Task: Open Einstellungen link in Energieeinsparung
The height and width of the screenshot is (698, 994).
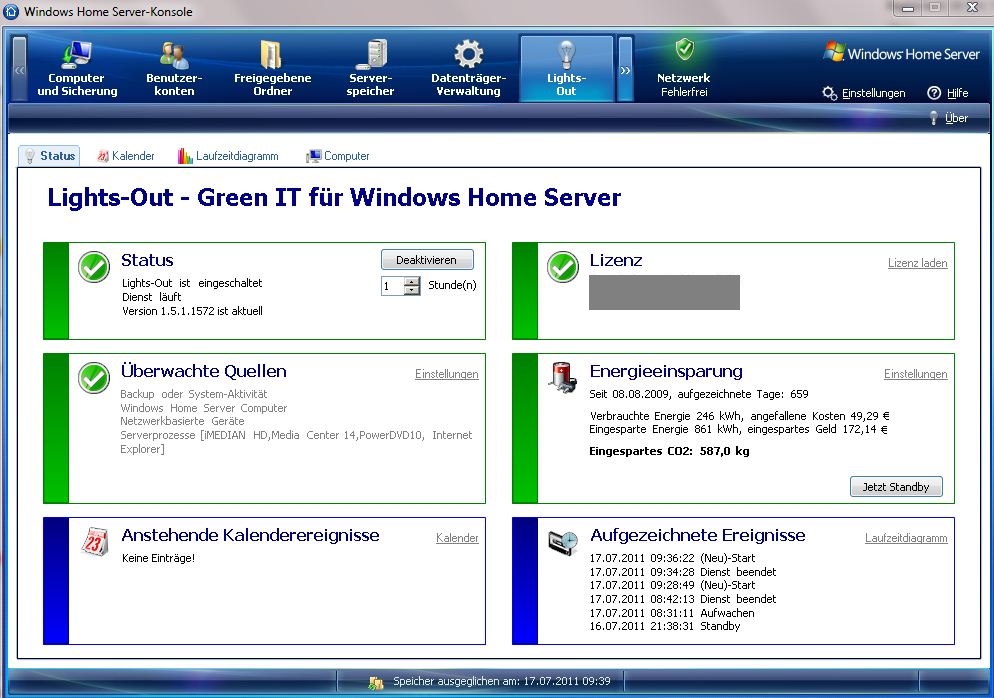Action: point(915,374)
